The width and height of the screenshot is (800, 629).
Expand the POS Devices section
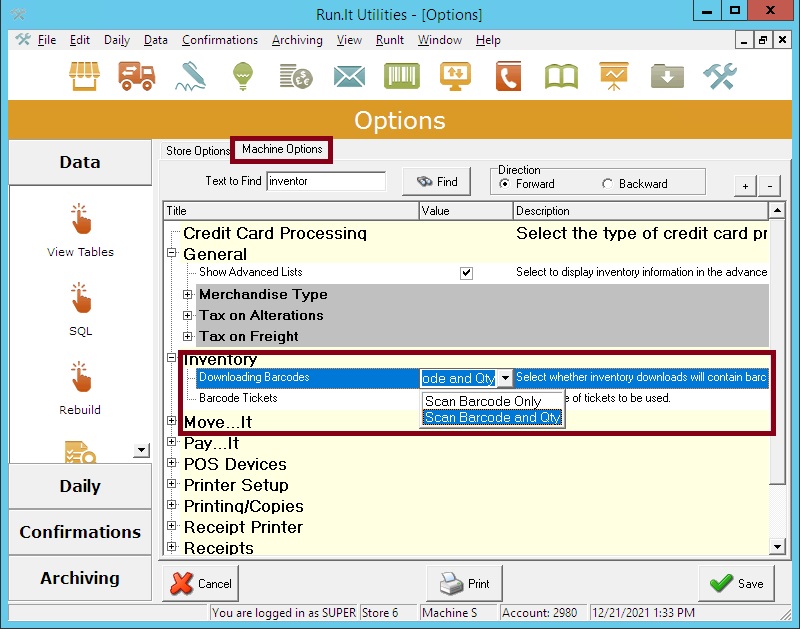click(x=172, y=463)
